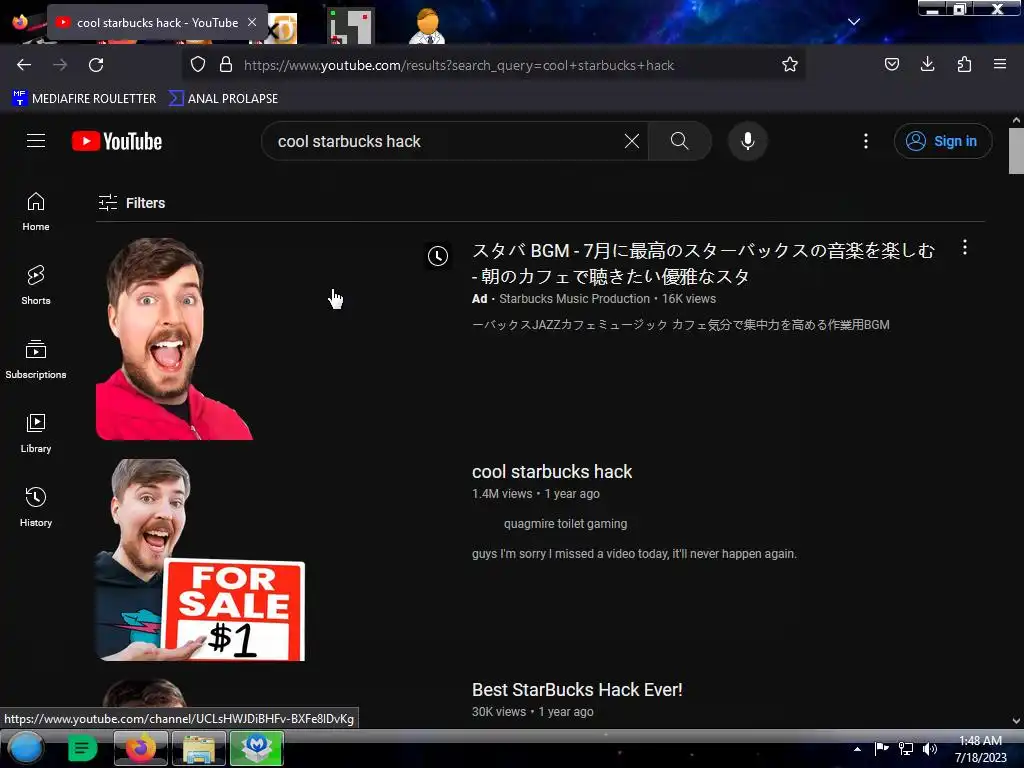
Task: Open the Firefox downloads arrow icon
Action: 927,64
